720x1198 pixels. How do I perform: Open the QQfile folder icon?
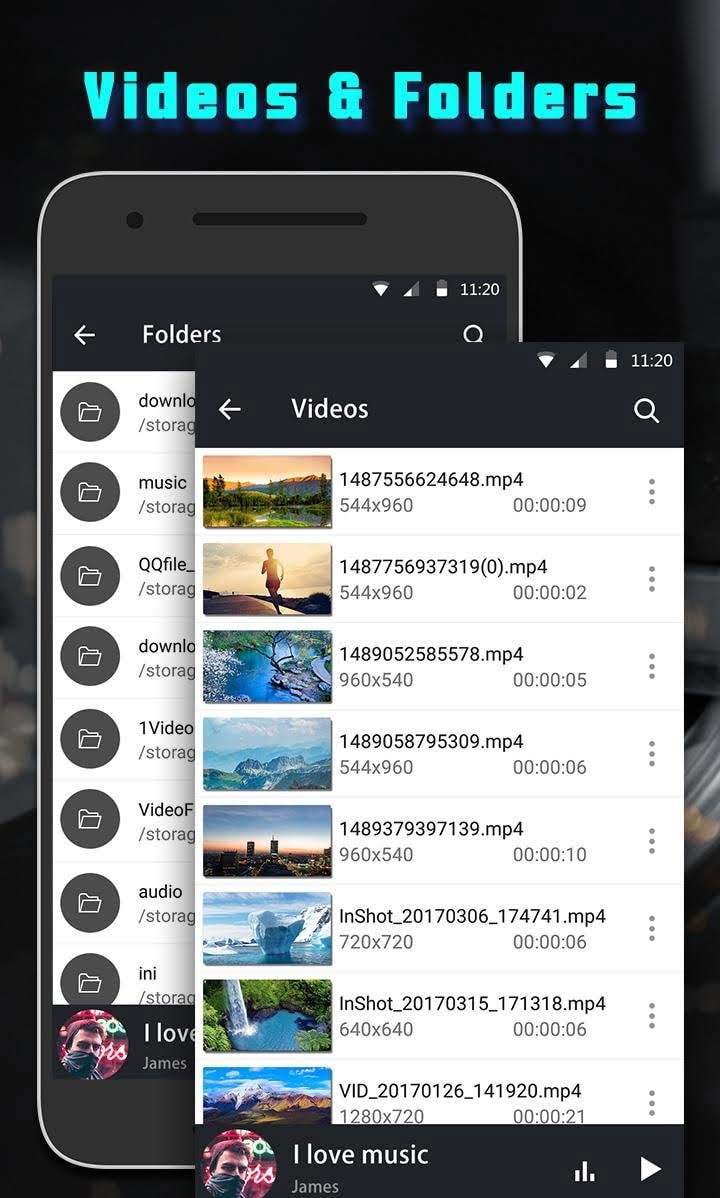coord(90,575)
